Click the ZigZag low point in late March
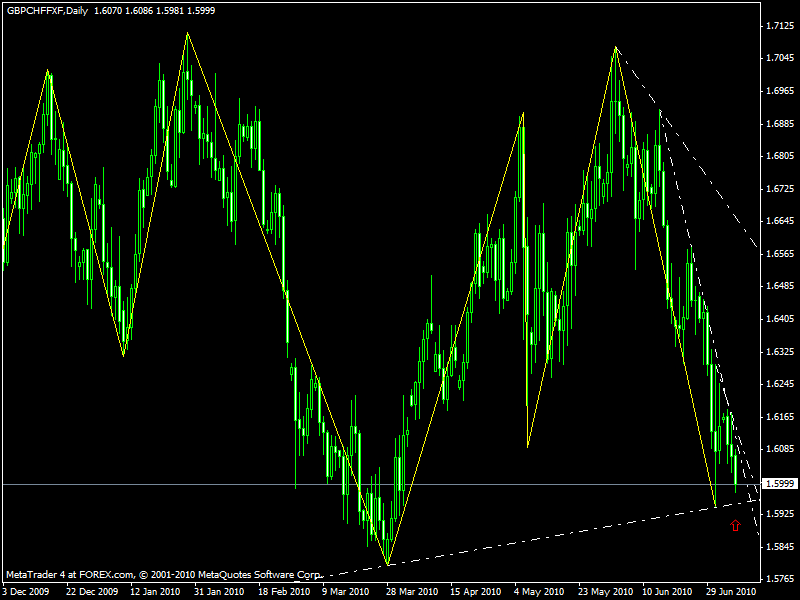Image resolution: width=800 pixels, height=600 pixels. pos(387,565)
